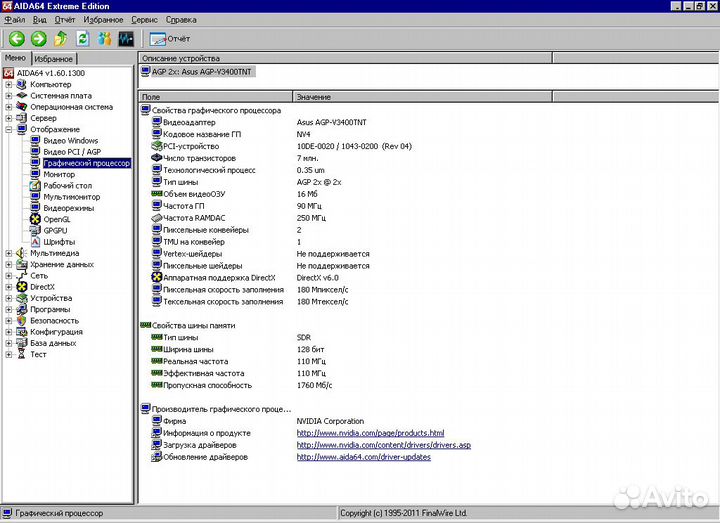Screen dimensions: 720x523
Task: Select Графический процессор in the tree
Action: pyautogui.click(x=87, y=163)
